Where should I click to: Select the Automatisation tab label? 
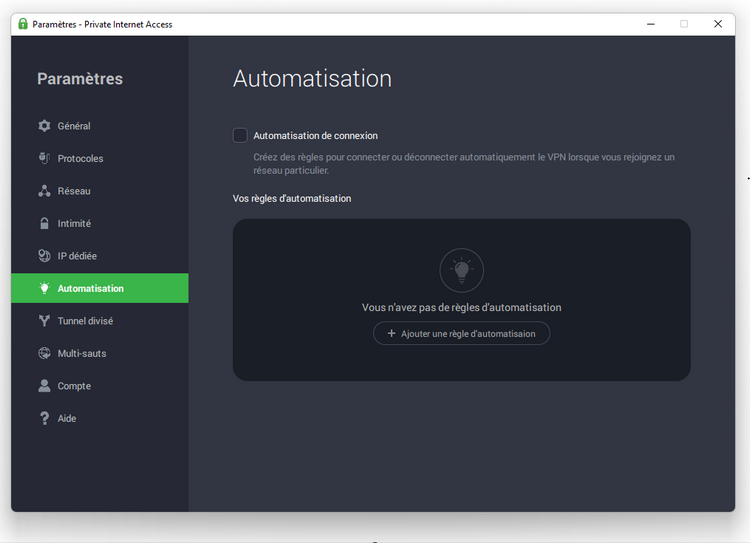coord(90,288)
